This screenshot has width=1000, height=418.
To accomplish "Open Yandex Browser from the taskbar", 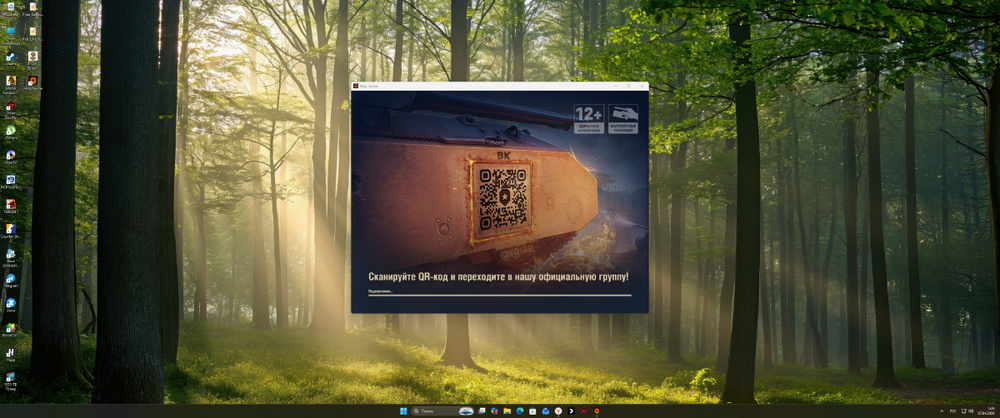I will [x=558, y=411].
